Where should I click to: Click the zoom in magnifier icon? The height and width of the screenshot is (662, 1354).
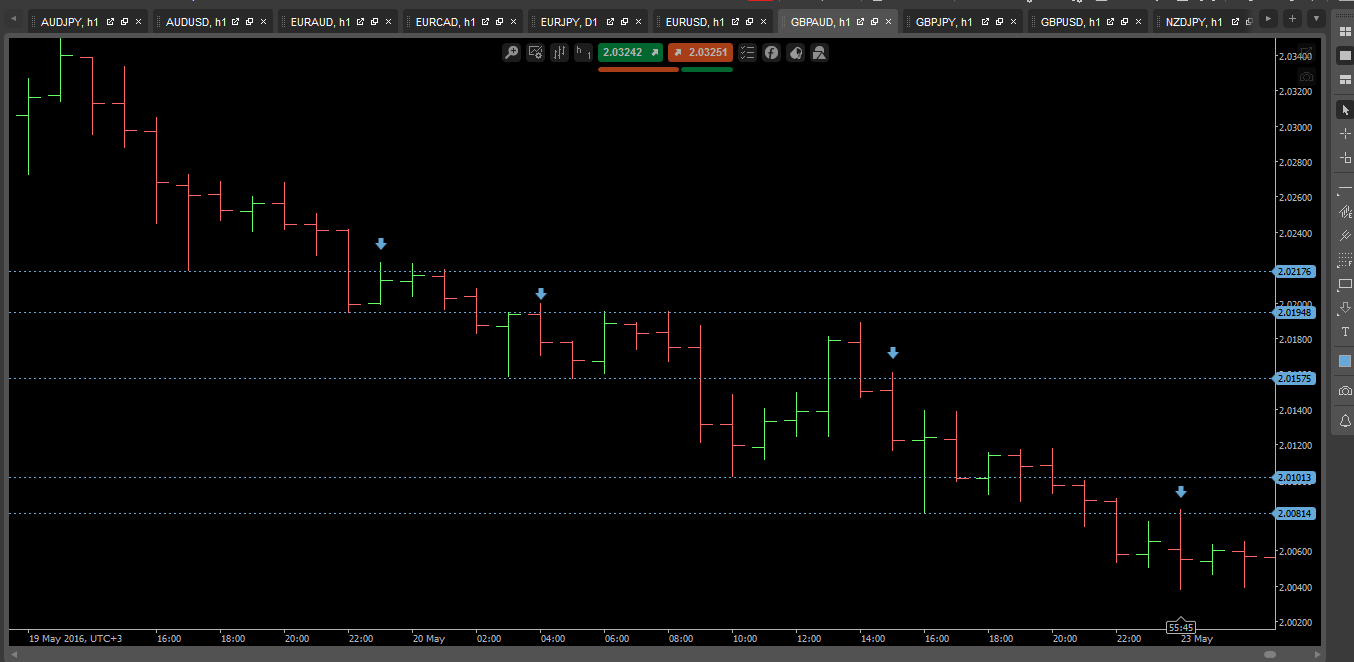tap(512, 52)
